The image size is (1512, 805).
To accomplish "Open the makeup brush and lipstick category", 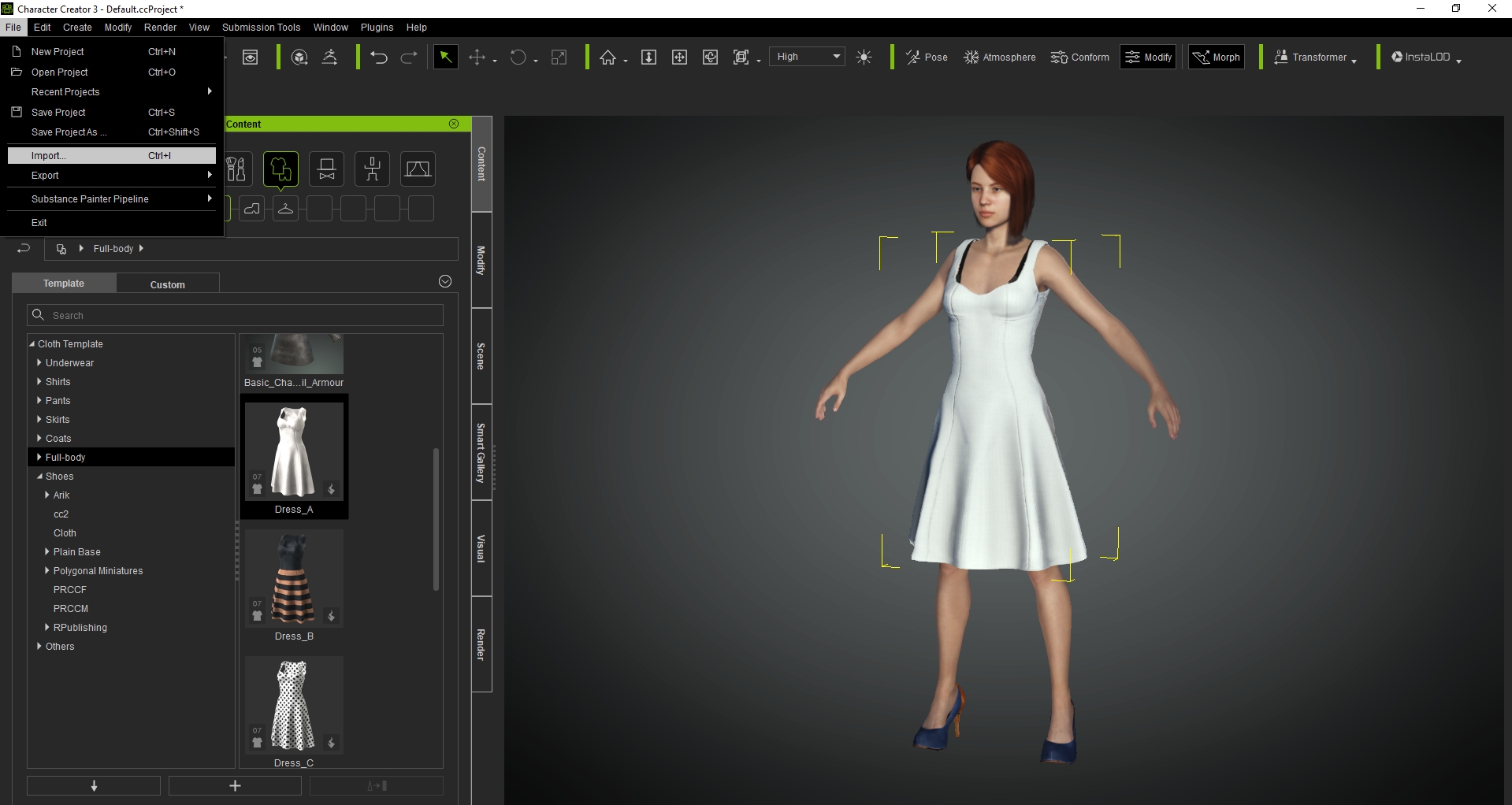I will (236, 169).
